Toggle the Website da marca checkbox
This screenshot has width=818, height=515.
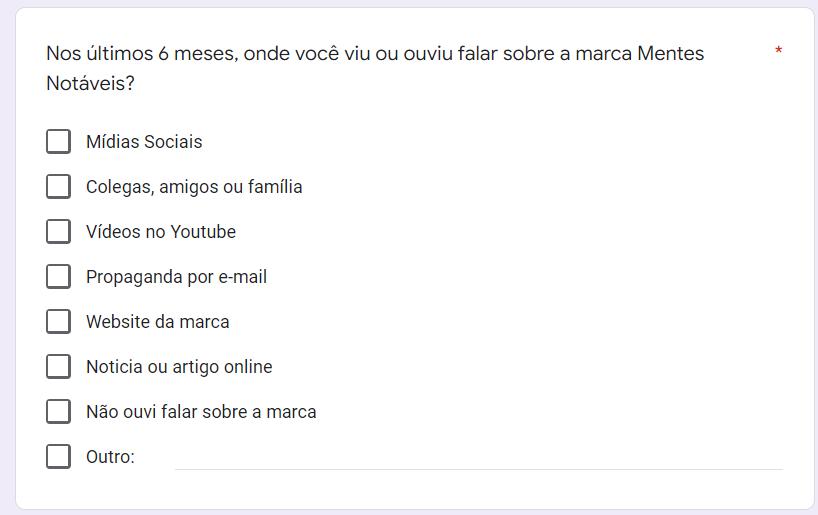[x=58, y=321]
